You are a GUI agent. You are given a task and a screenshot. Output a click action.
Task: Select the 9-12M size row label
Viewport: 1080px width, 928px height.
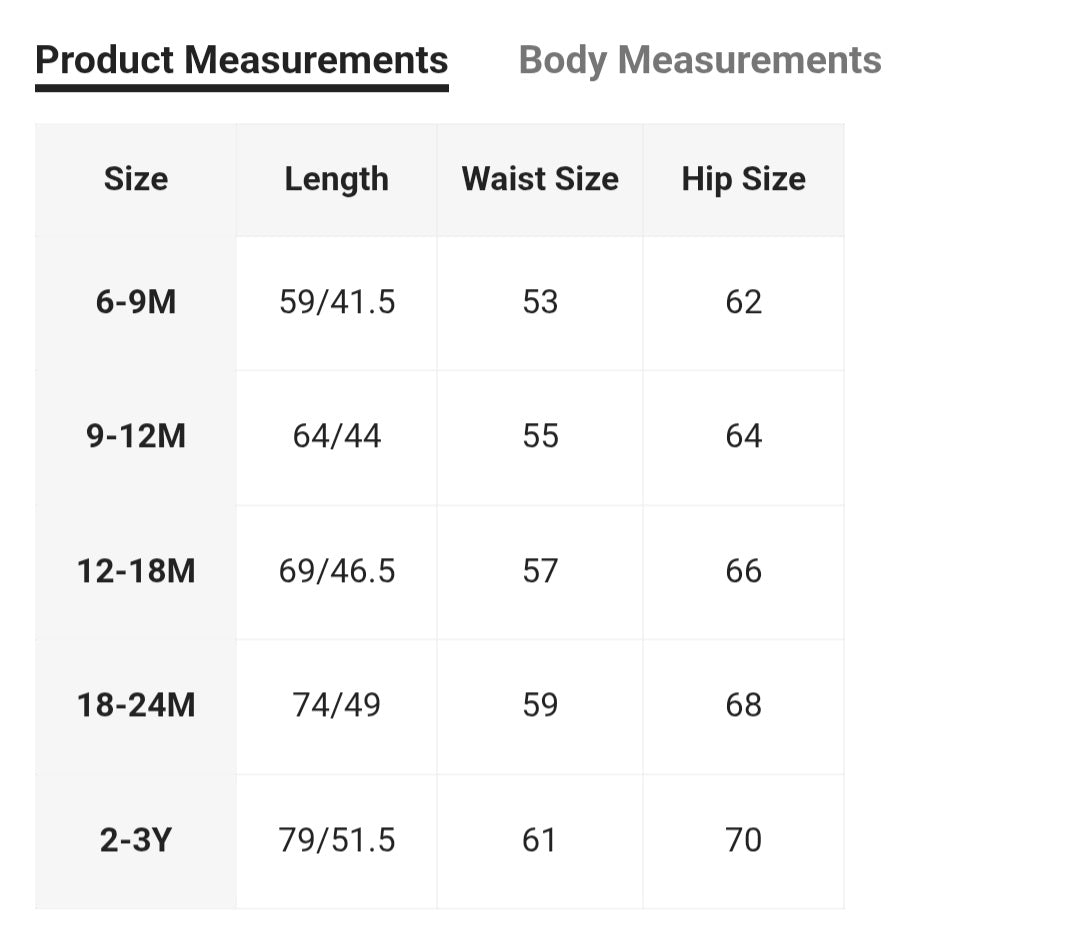136,436
